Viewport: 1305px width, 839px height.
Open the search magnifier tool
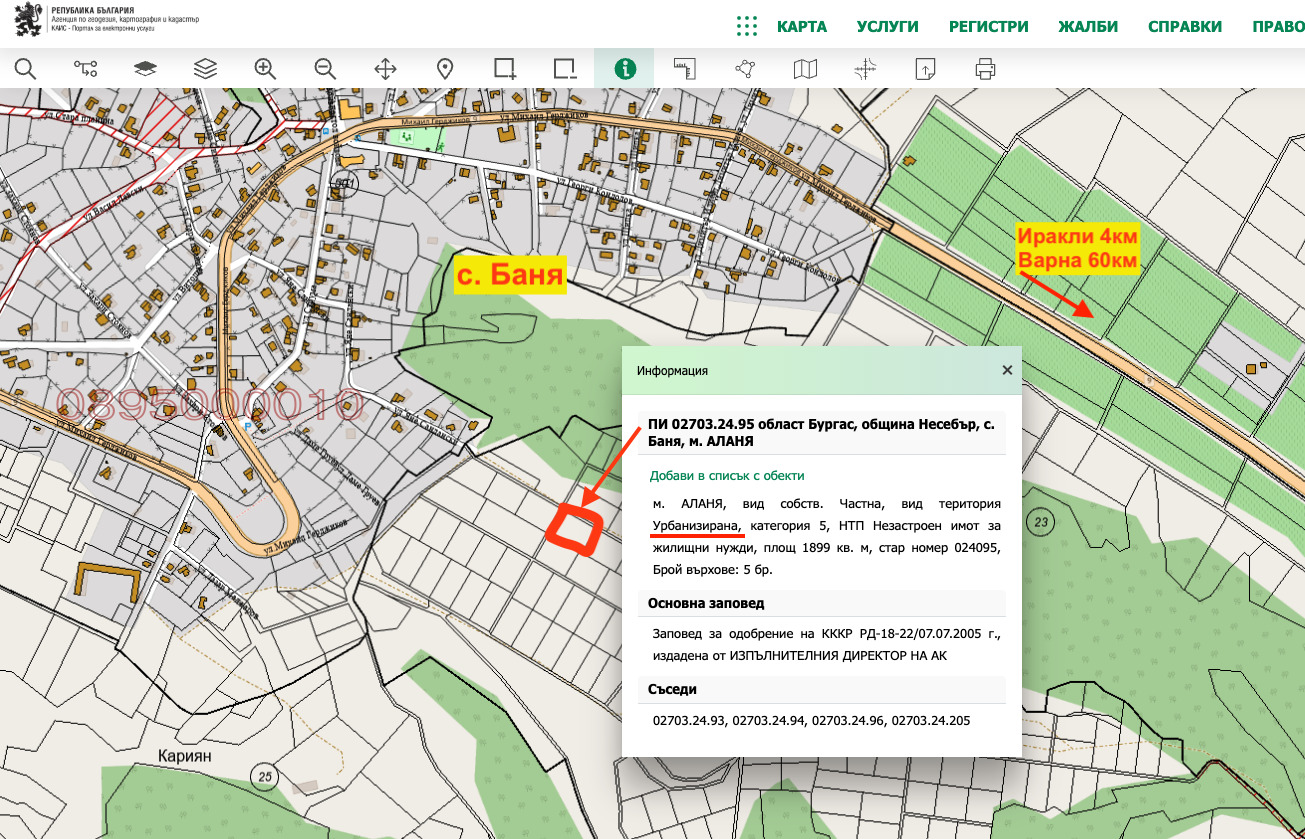(25, 68)
